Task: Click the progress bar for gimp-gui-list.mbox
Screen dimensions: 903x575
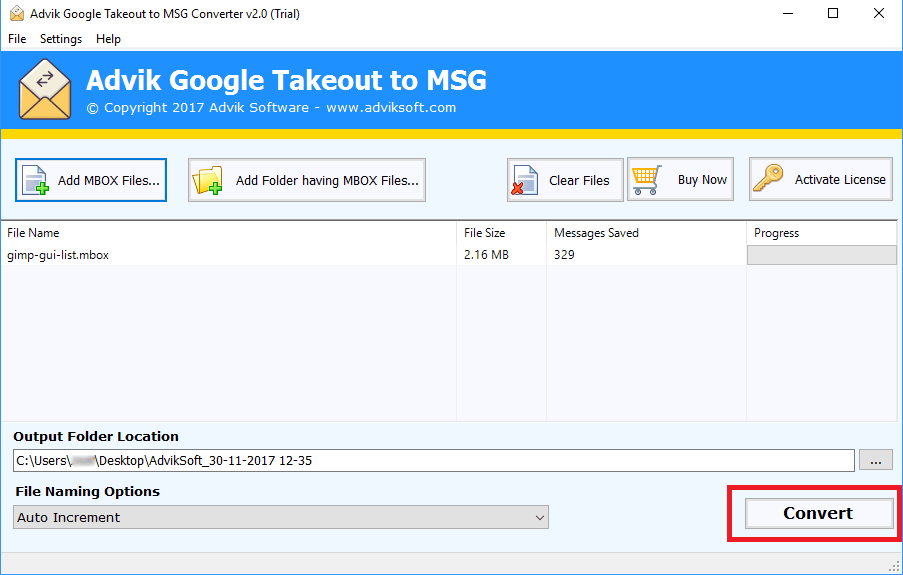Action: coord(822,255)
